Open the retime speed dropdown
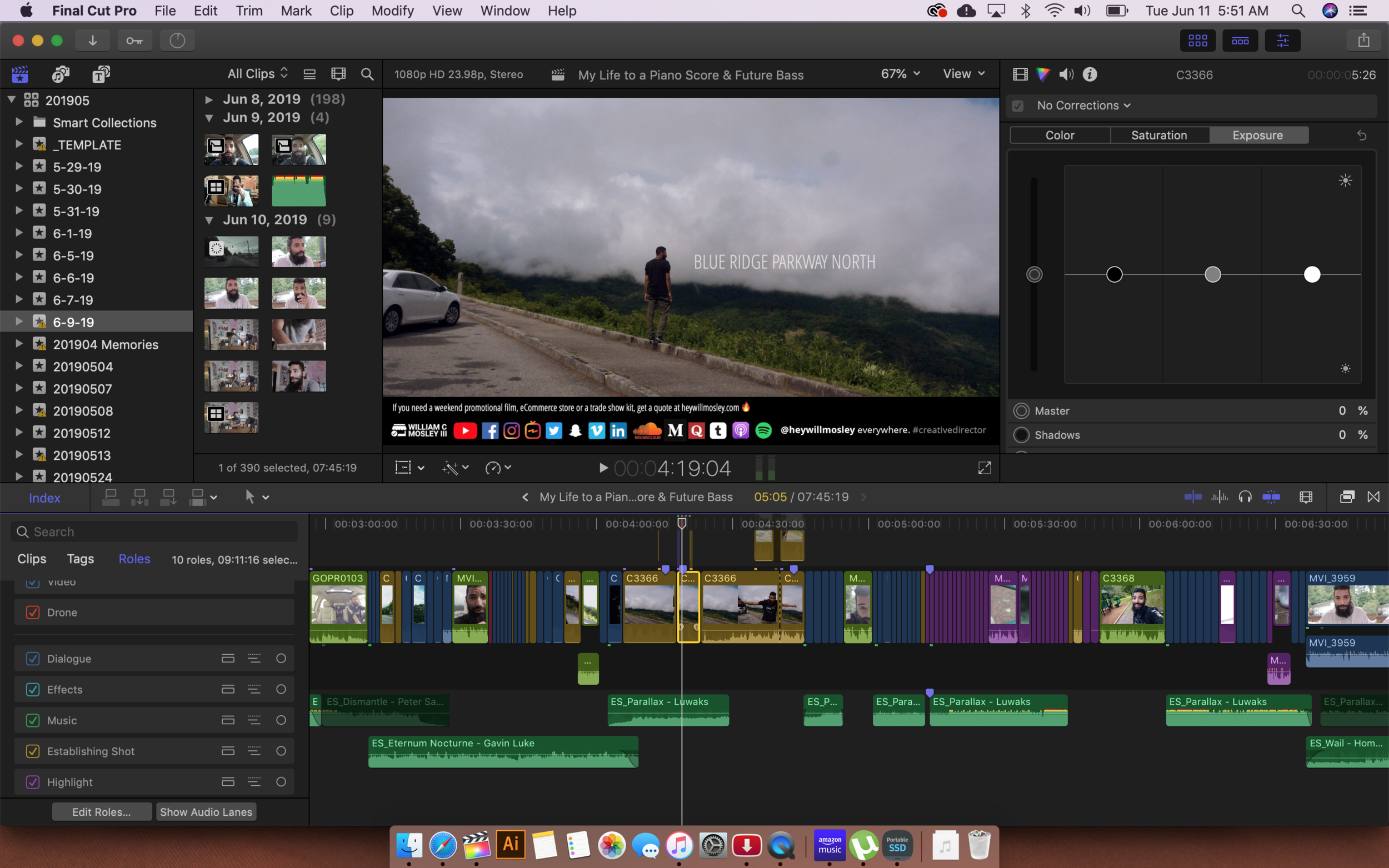The height and width of the screenshot is (868, 1389). tap(497, 468)
